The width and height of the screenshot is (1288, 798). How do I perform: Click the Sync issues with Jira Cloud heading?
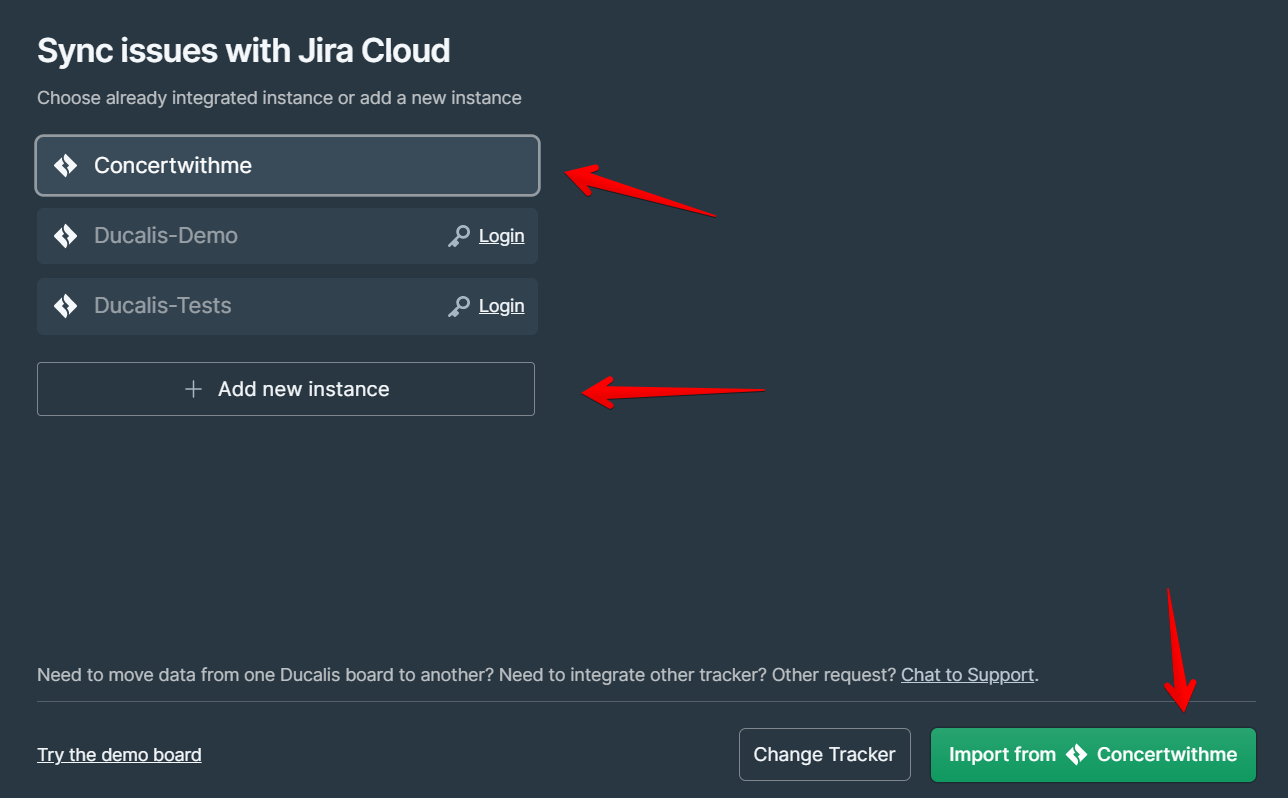tap(243, 49)
